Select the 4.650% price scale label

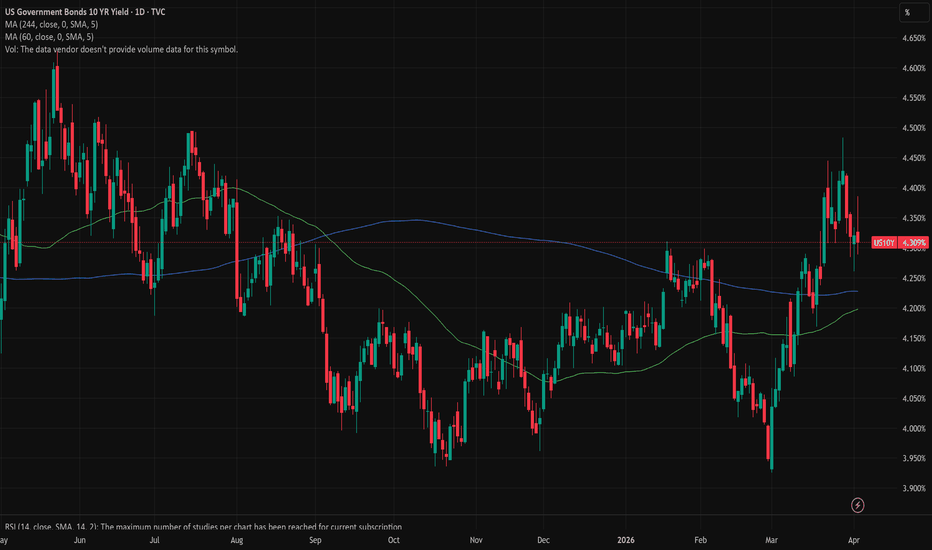pos(912,38)
